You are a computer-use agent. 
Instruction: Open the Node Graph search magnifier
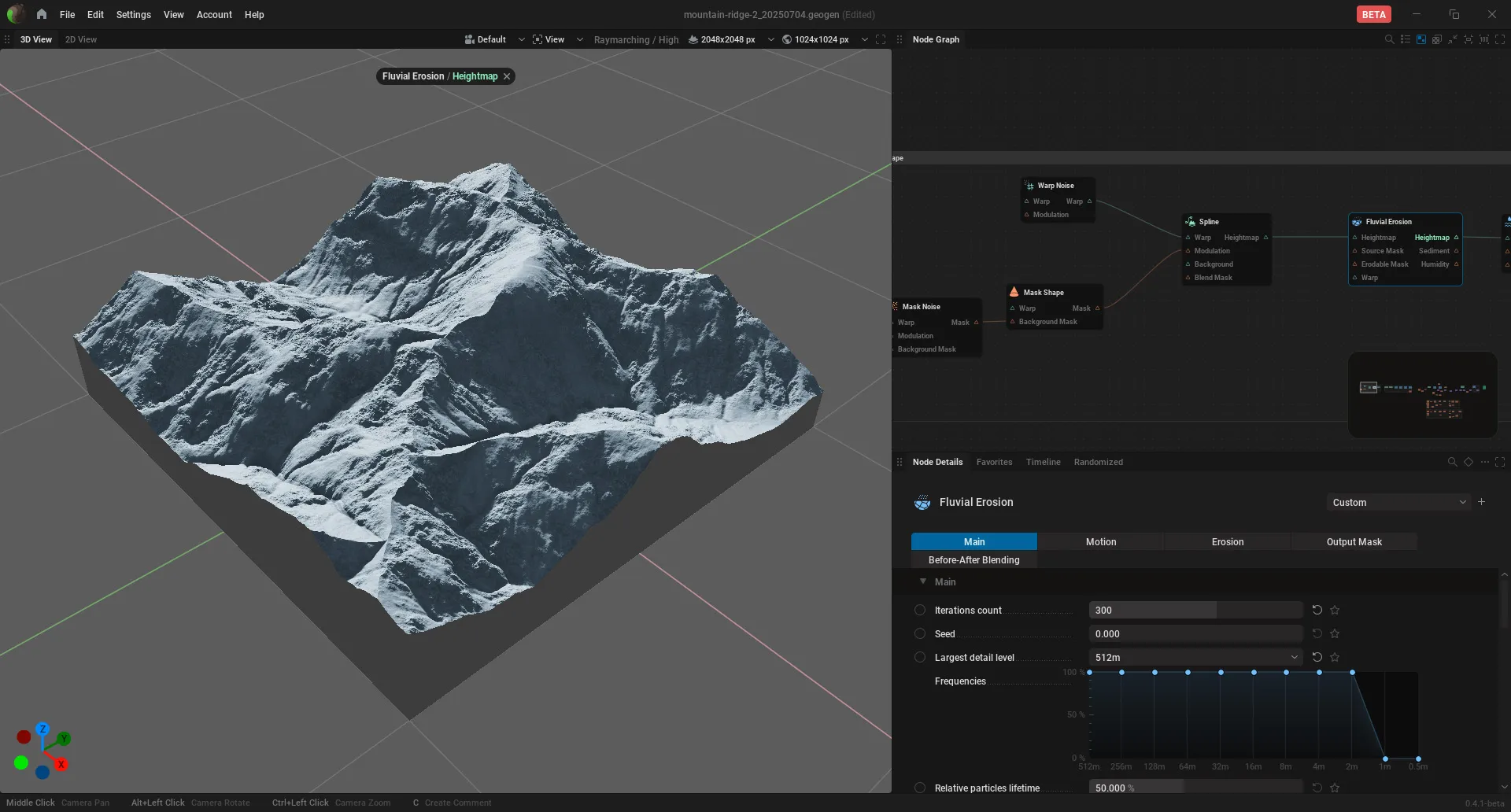[x=1389, y=39]
